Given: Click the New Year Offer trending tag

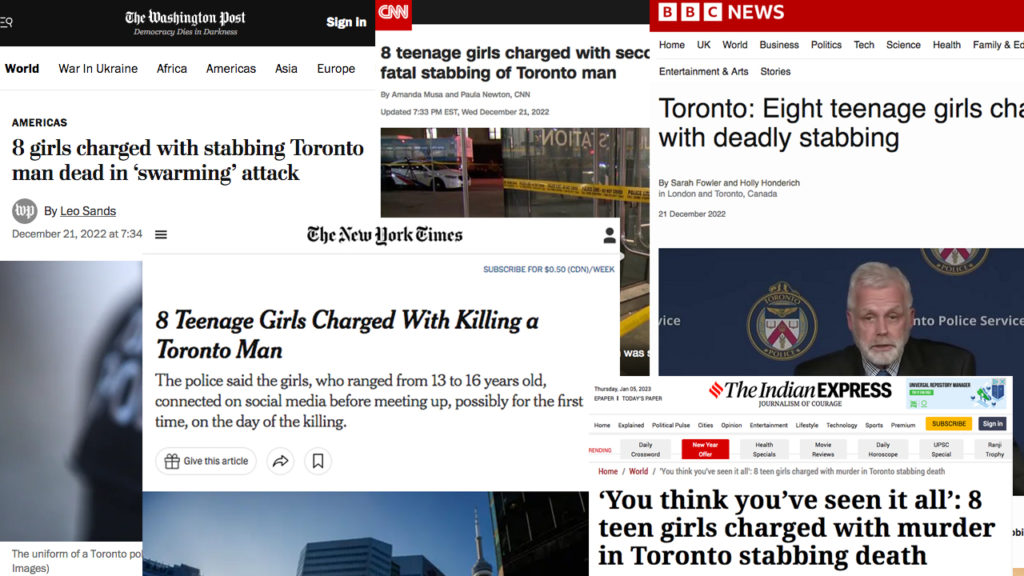Looking at the screenshot, I should [705, 449].
